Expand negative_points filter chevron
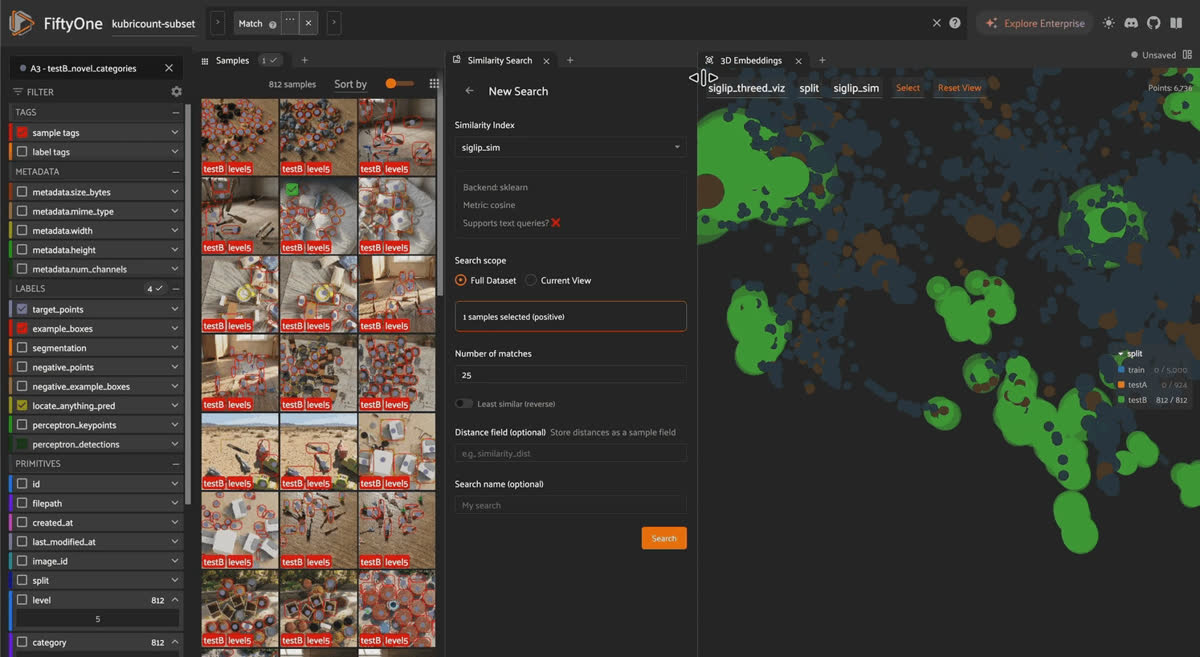This screenshot has height=657, width=1200. (x=175, y=367)
